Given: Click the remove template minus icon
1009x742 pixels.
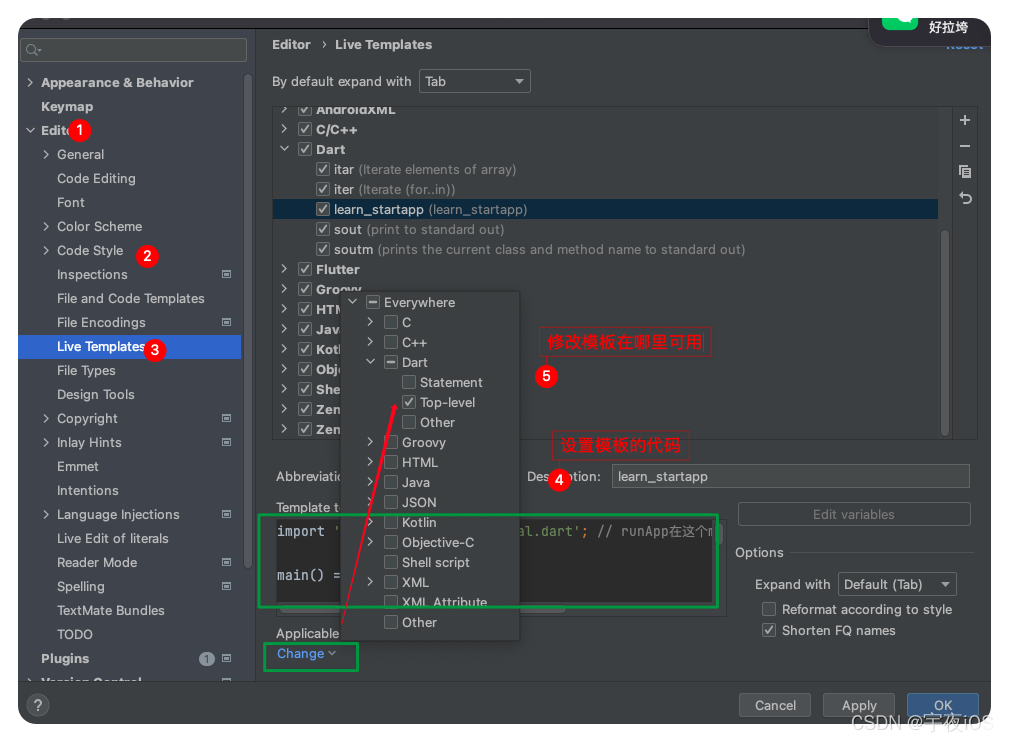Looking at the screenshot, I should 965,146.
